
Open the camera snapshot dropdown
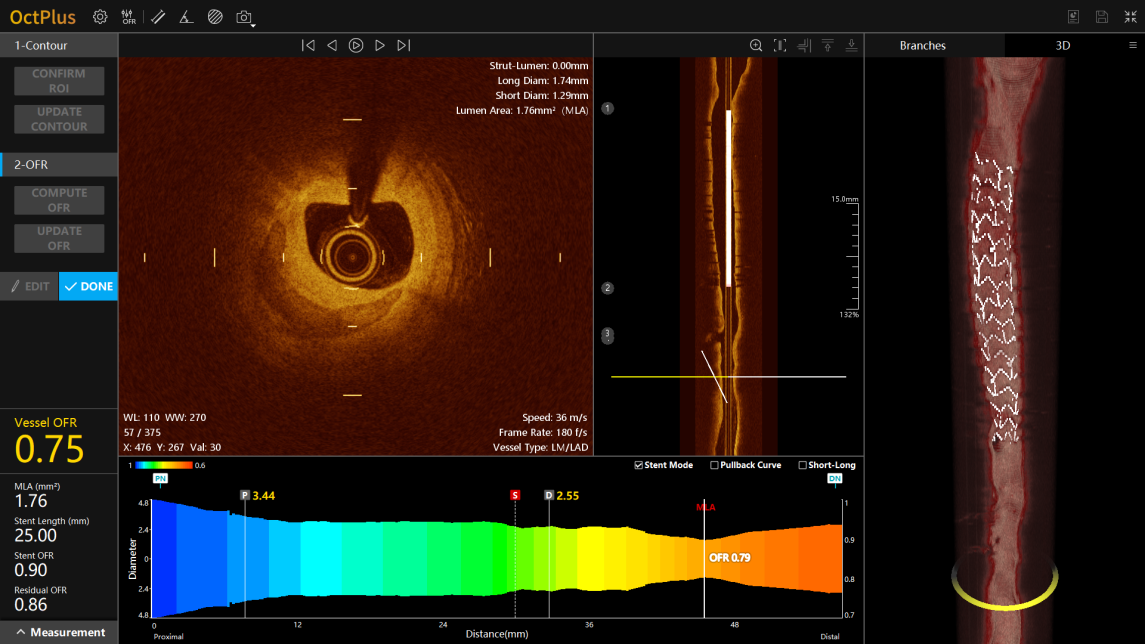[245, 17]
